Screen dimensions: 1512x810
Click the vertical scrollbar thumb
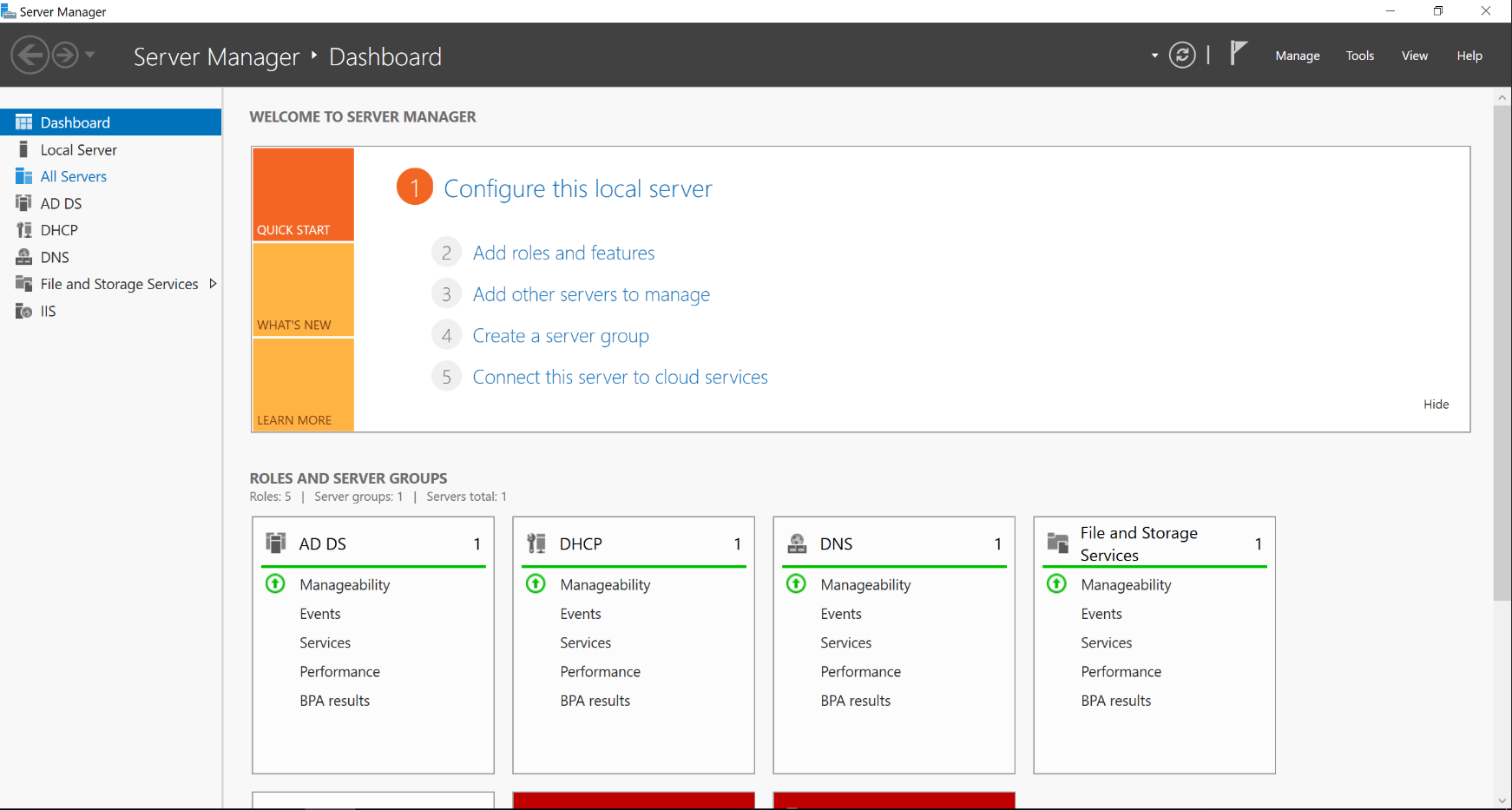point(1502,352)
